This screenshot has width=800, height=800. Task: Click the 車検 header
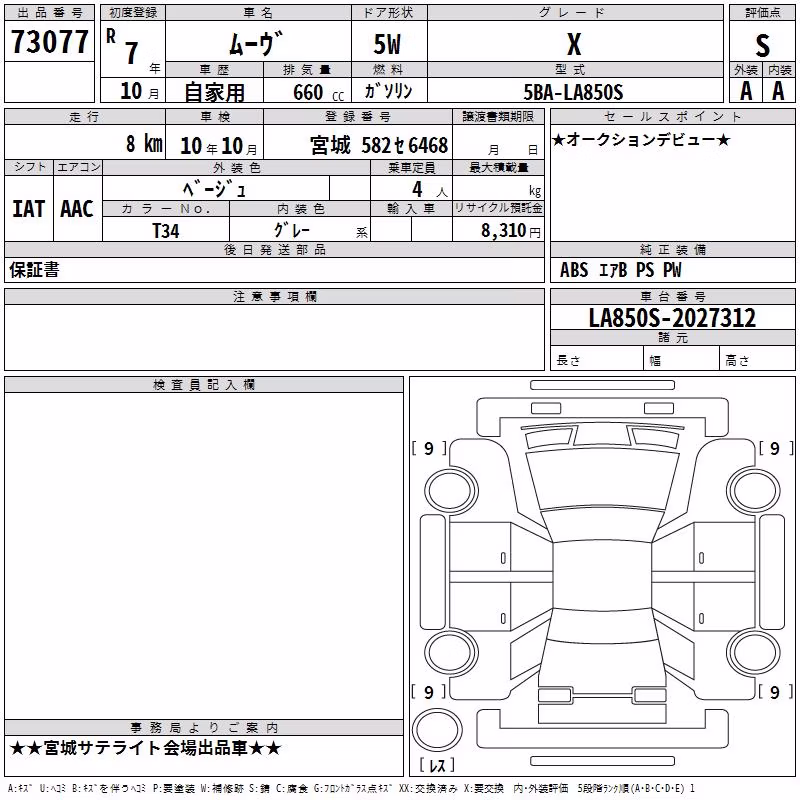pos(215,117)
